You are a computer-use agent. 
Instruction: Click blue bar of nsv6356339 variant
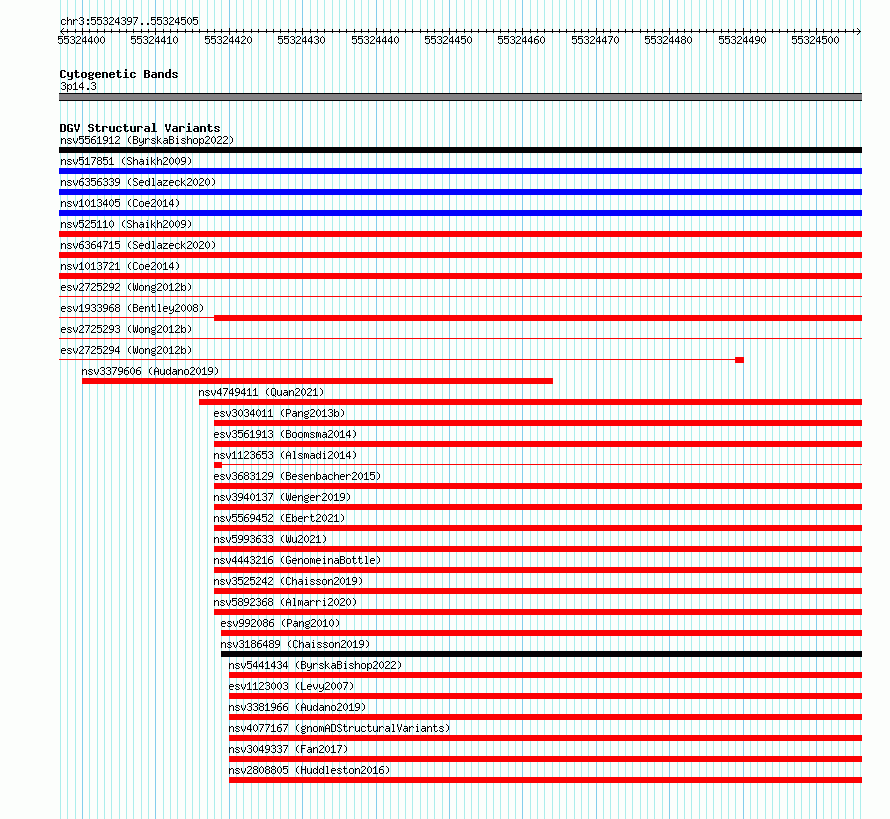tap(460, 192)
